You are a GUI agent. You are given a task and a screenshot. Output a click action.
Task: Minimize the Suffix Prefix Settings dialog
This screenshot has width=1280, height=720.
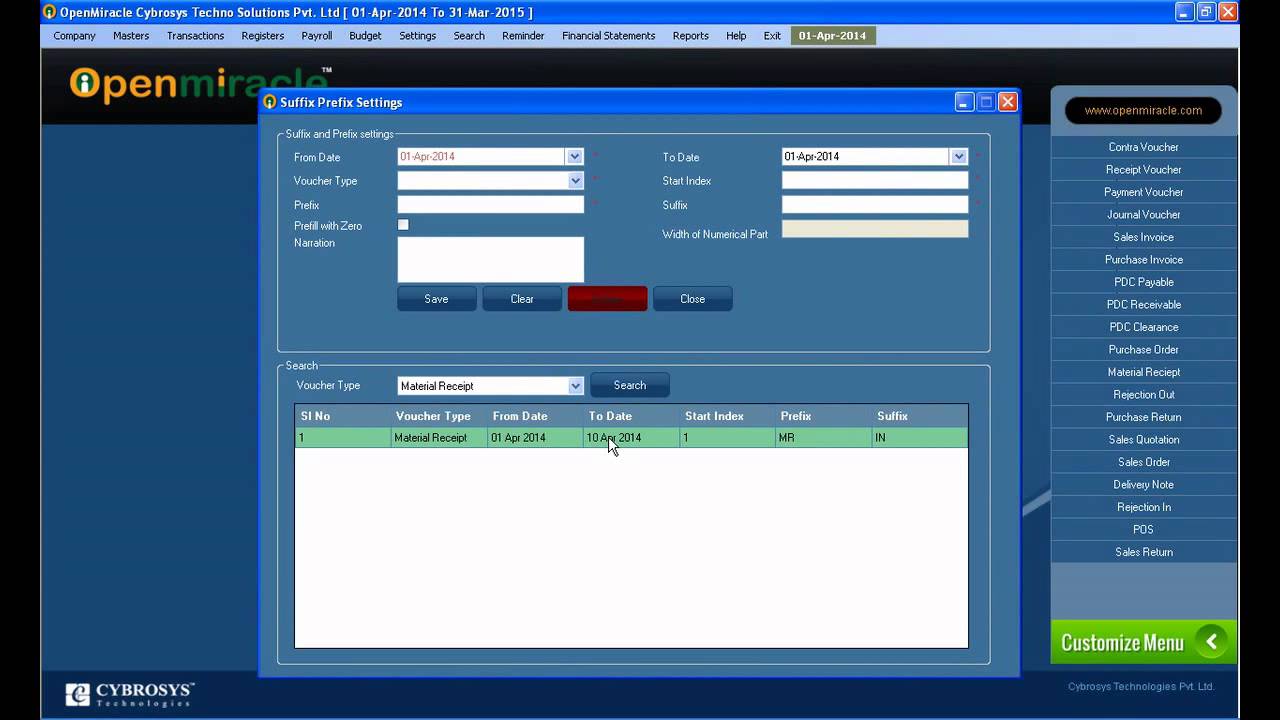pyautogui.click(x=964, y=102)
